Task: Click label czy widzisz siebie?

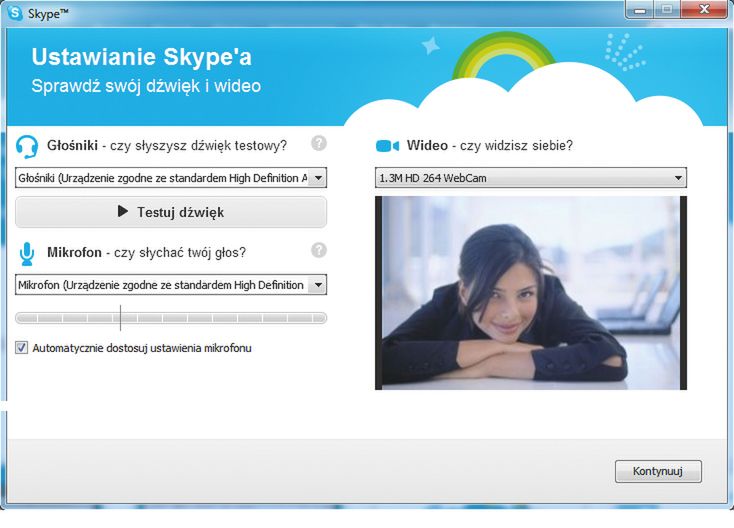Action: (x=516, y=146)
